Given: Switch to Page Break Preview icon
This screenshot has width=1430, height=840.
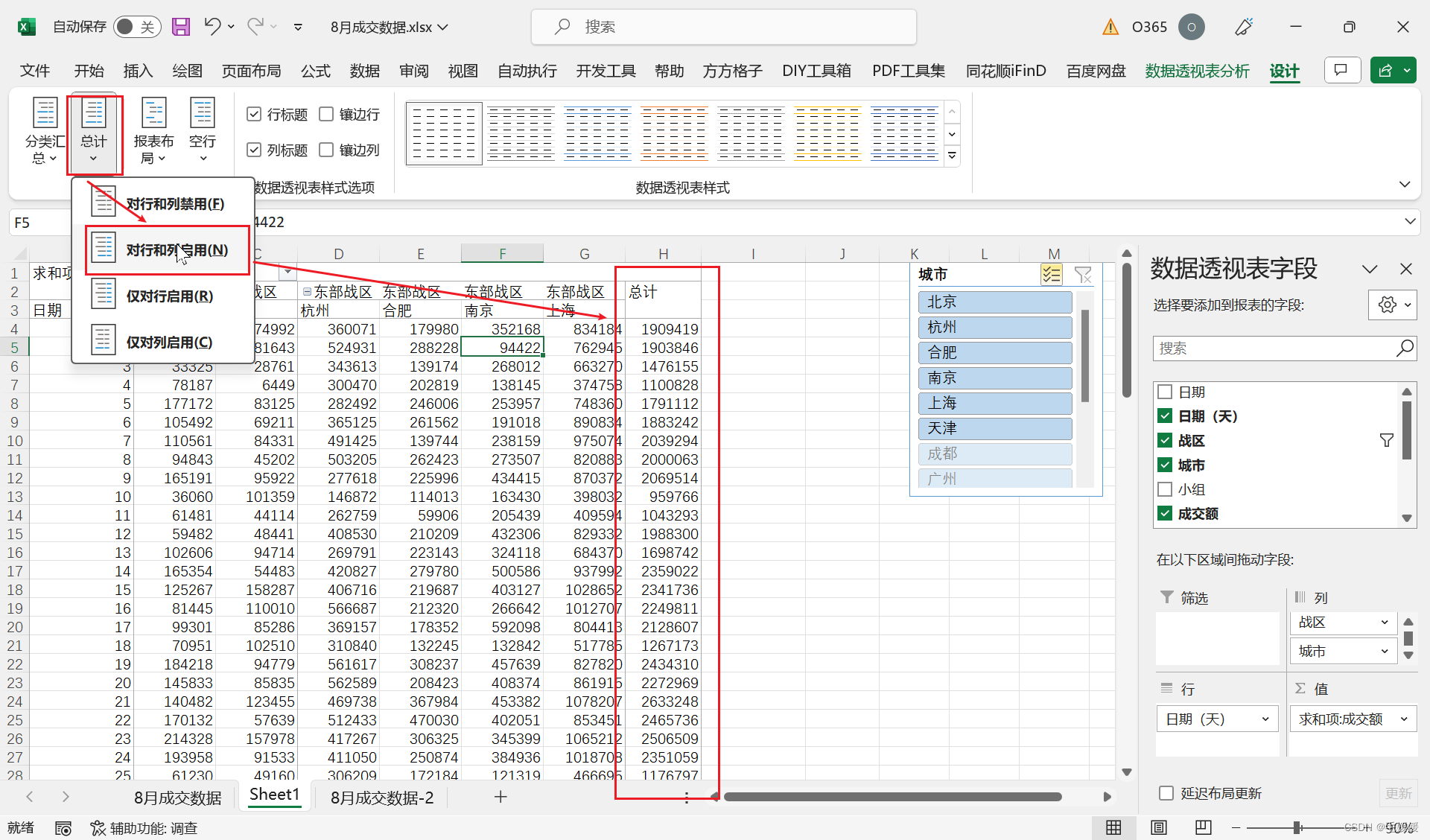Looking at the screenshot, I should pyautogui.click(x=1203, y=827).
